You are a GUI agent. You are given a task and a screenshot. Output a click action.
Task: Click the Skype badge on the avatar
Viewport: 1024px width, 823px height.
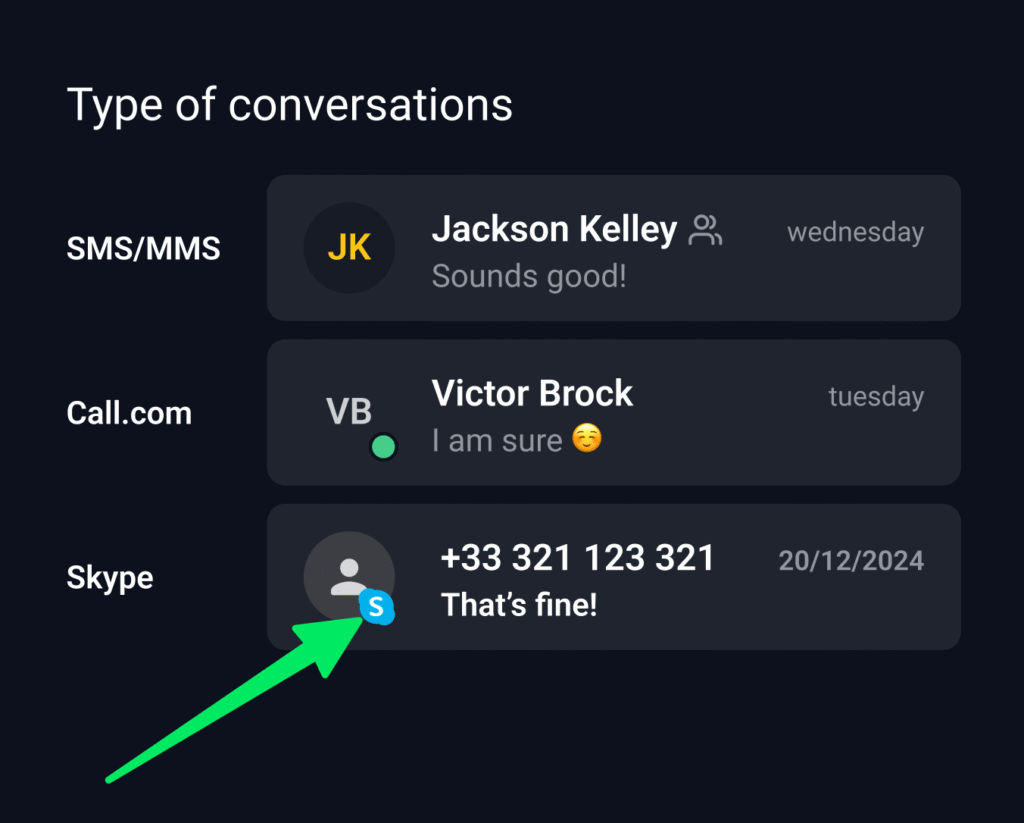(x=376, y=607)
